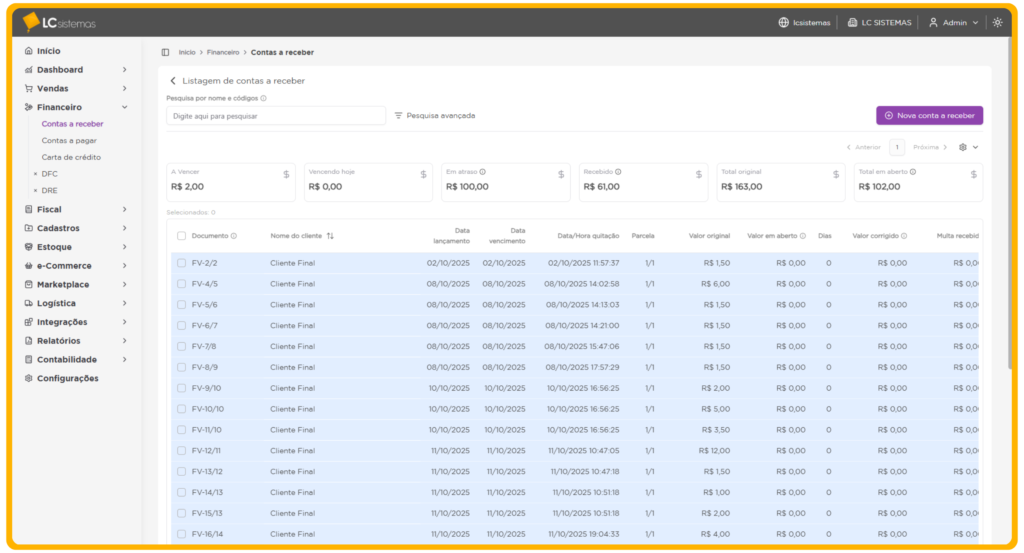Image resolution: width=1024 pixels, height=553 pixels.
Task: Click the help icon beside Pesquisa por nome
Action: point(264,98)
